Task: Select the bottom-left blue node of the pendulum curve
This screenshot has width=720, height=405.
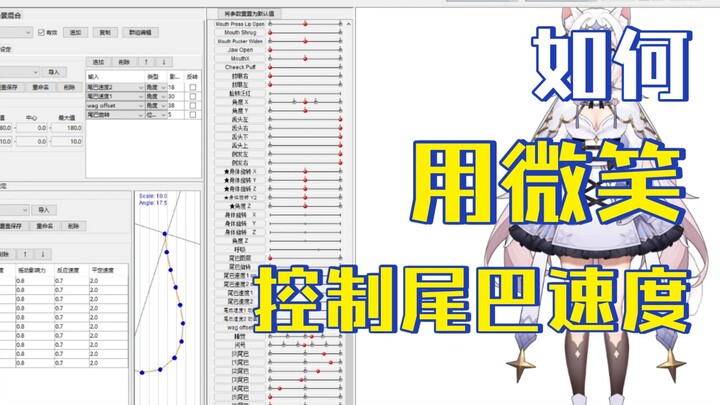Action: click(141, 372)
